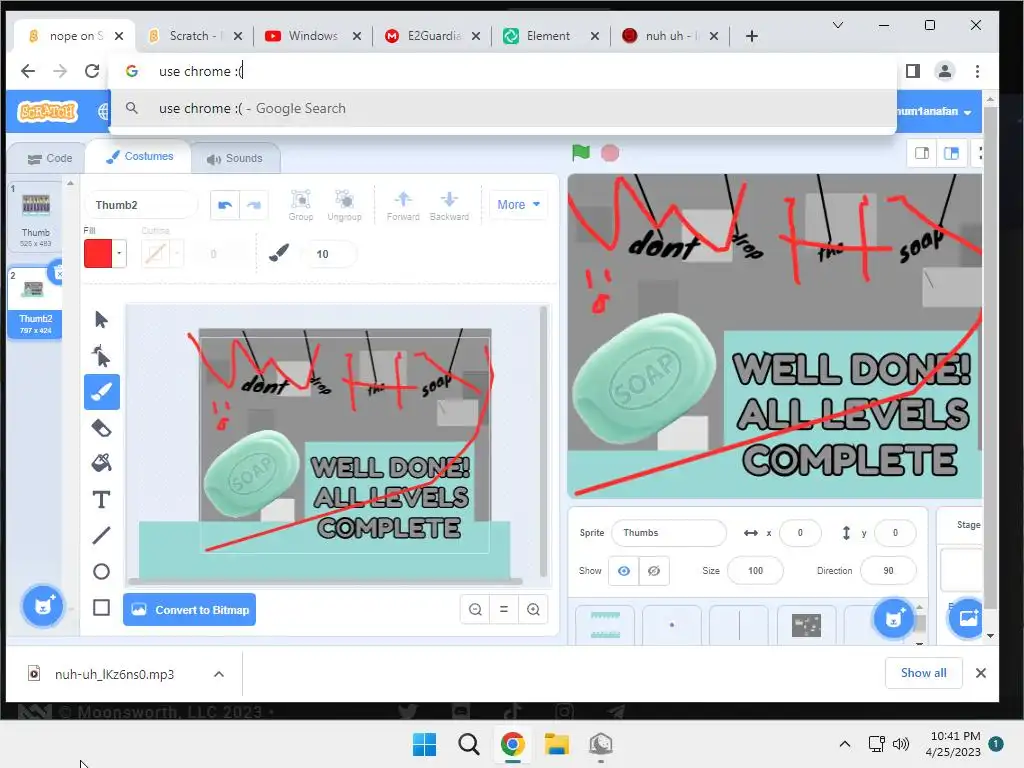Open the Choose a Backdrop button
Viewport: 1024px width, 768px height.
968,618
